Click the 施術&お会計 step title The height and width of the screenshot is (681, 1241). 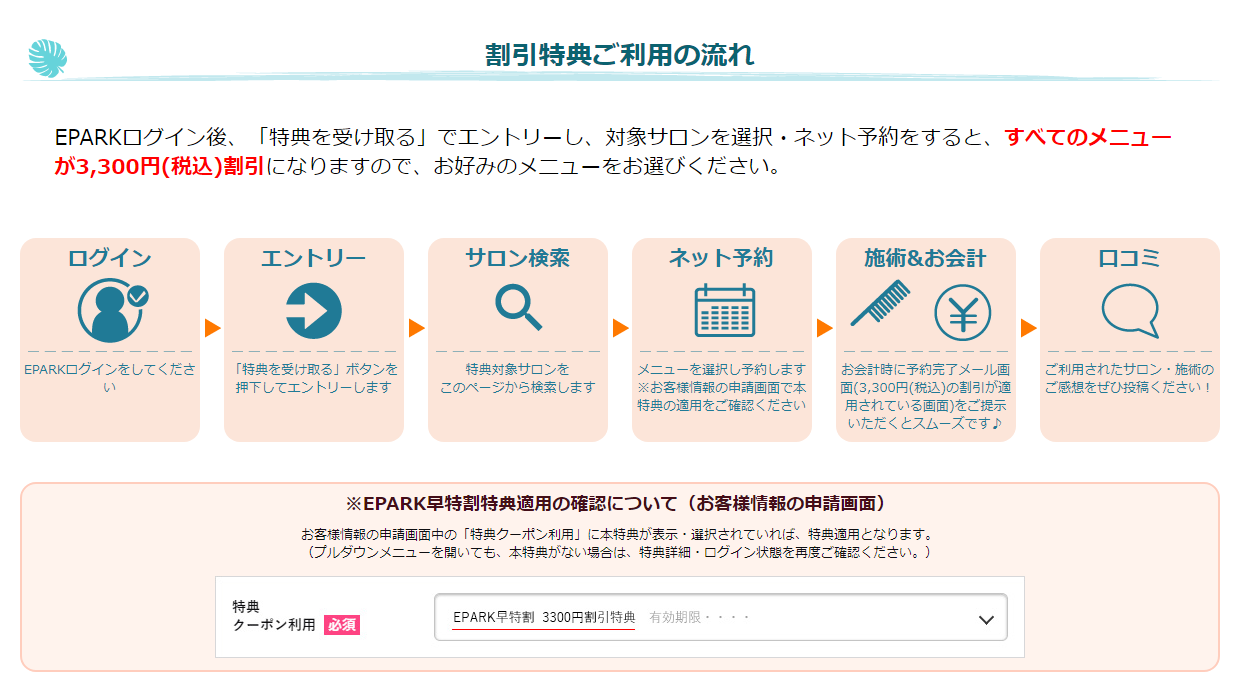point(926,258)
